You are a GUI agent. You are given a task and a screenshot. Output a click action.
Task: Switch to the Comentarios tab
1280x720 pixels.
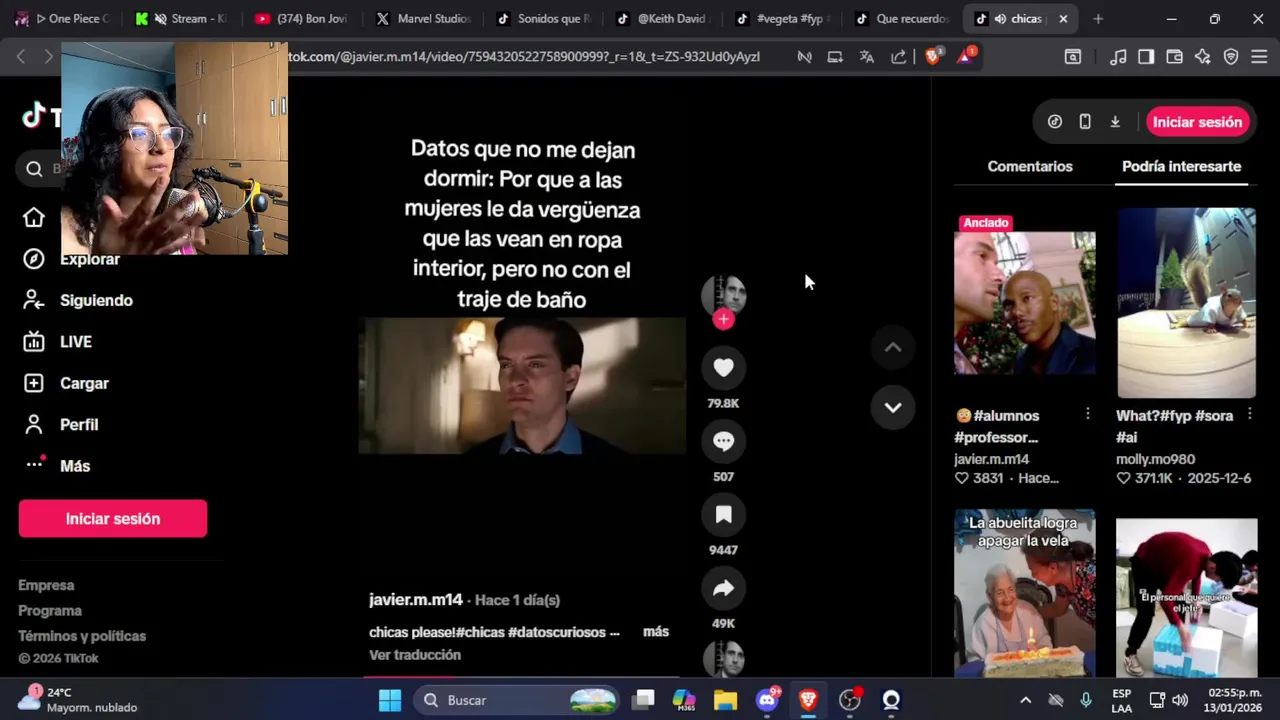click(1030, 166)
